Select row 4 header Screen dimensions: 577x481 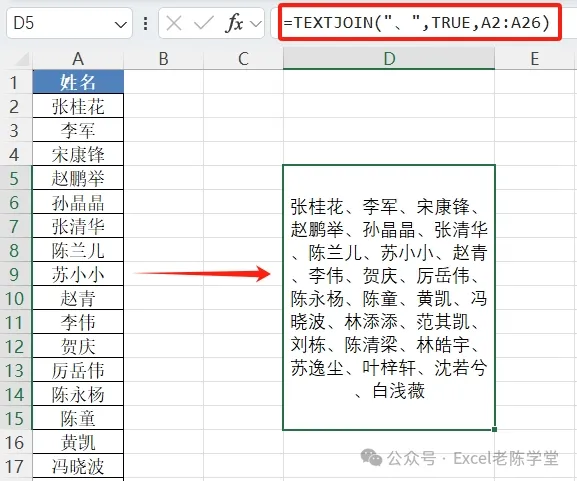(16, 154)
